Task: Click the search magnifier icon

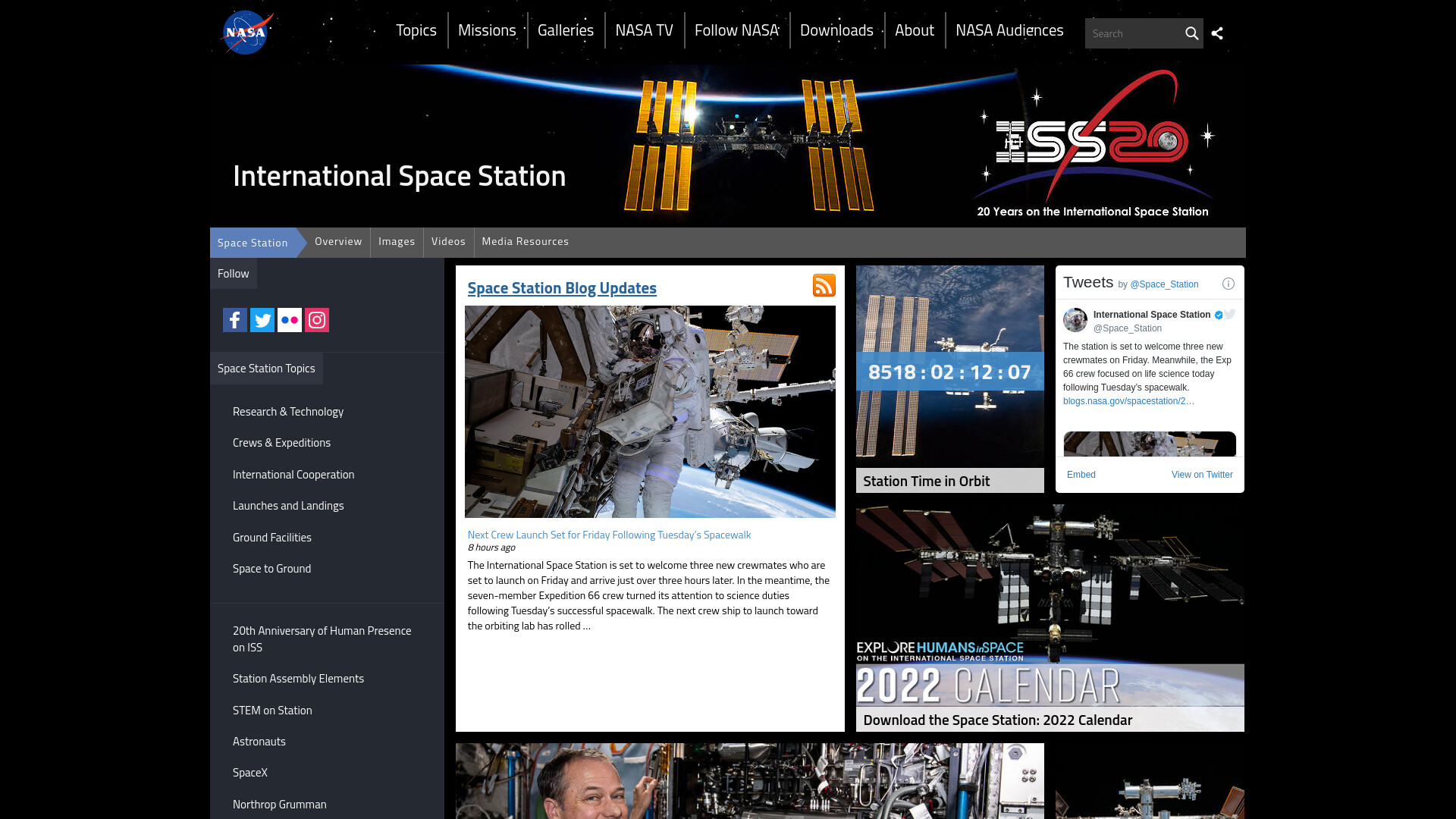Action: 1191,33
